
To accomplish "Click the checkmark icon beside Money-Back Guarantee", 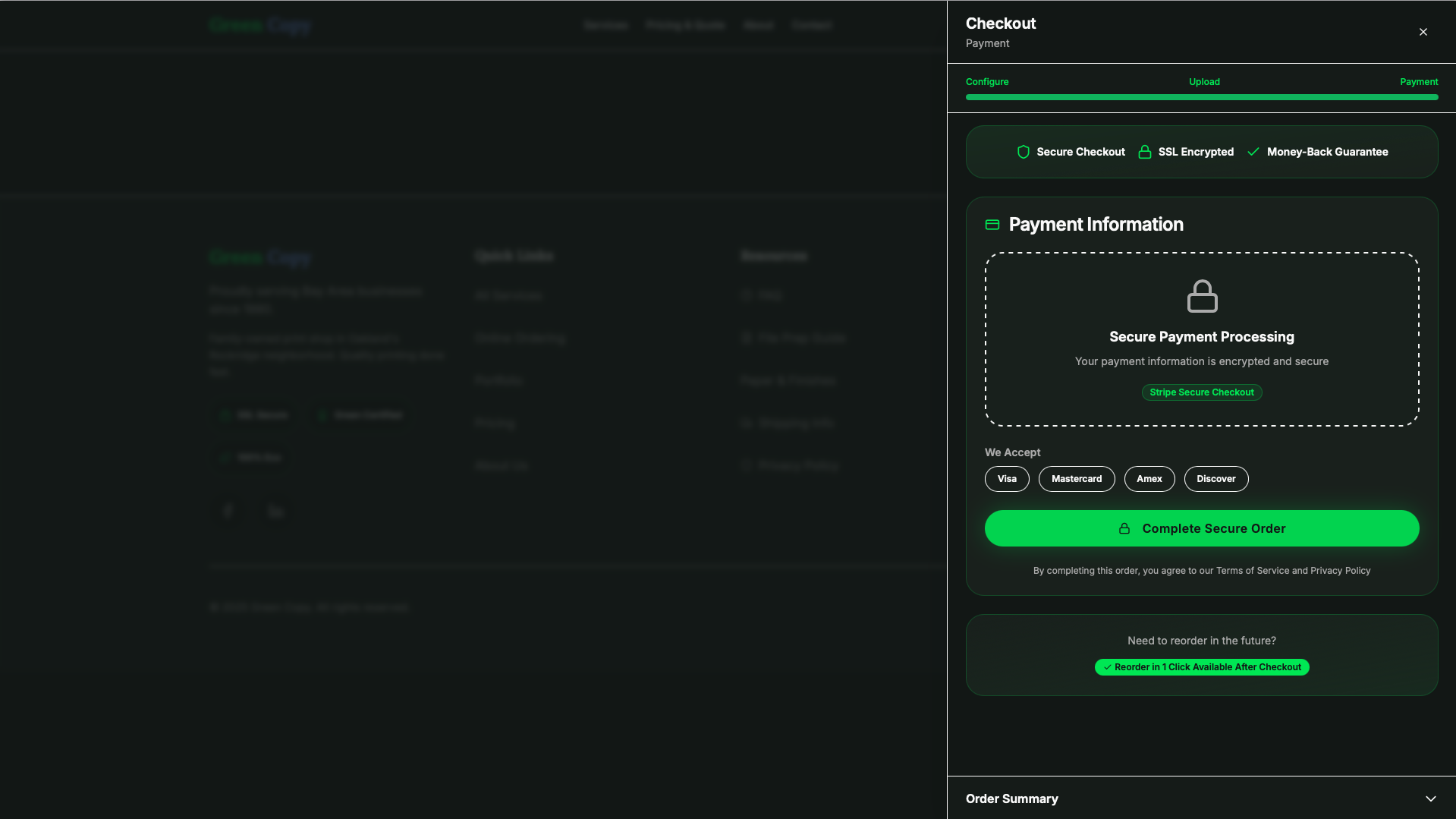I will pyautogui.click(x=1253, y=152).
